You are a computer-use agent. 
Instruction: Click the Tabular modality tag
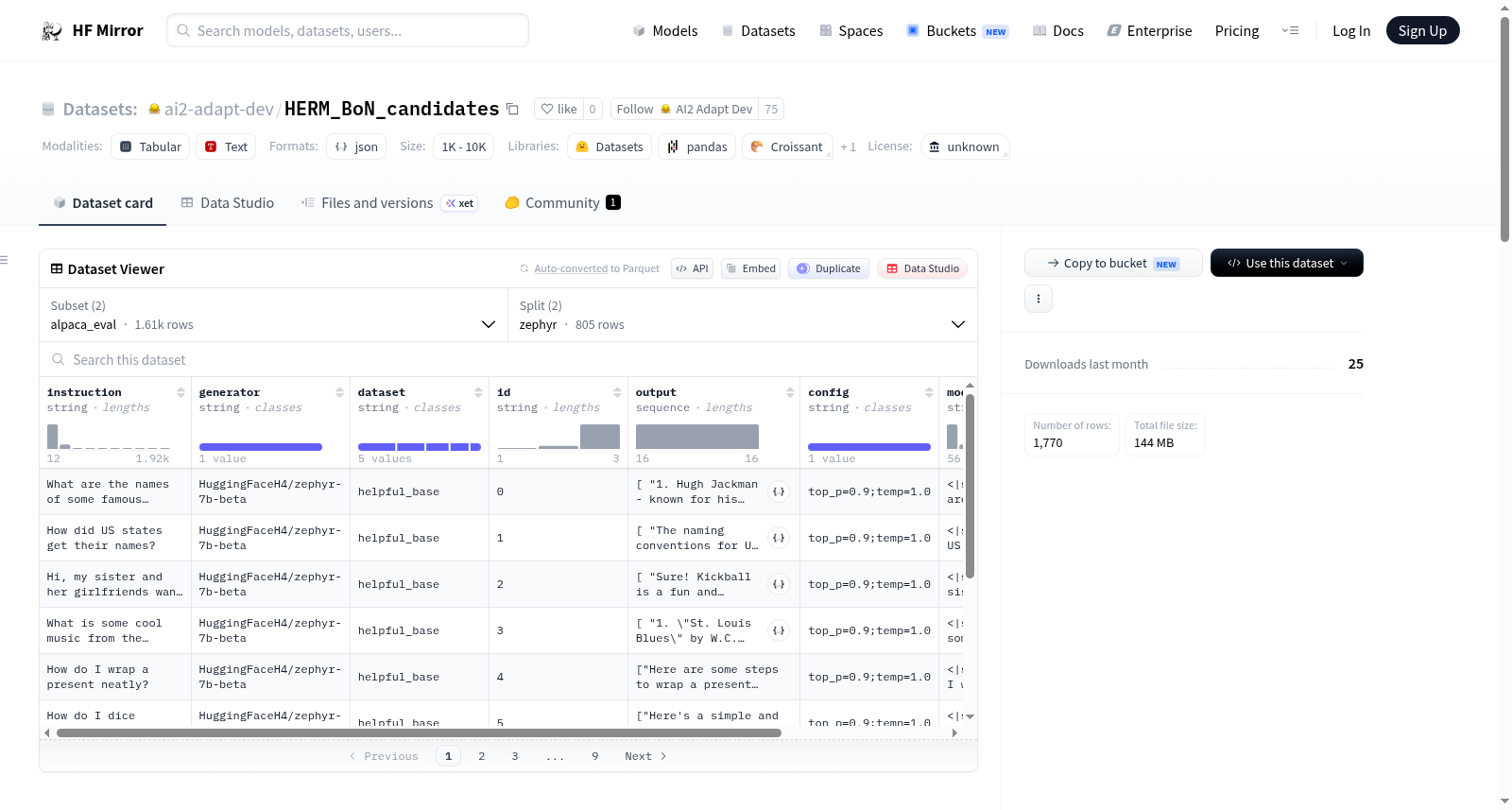(150, 146)
